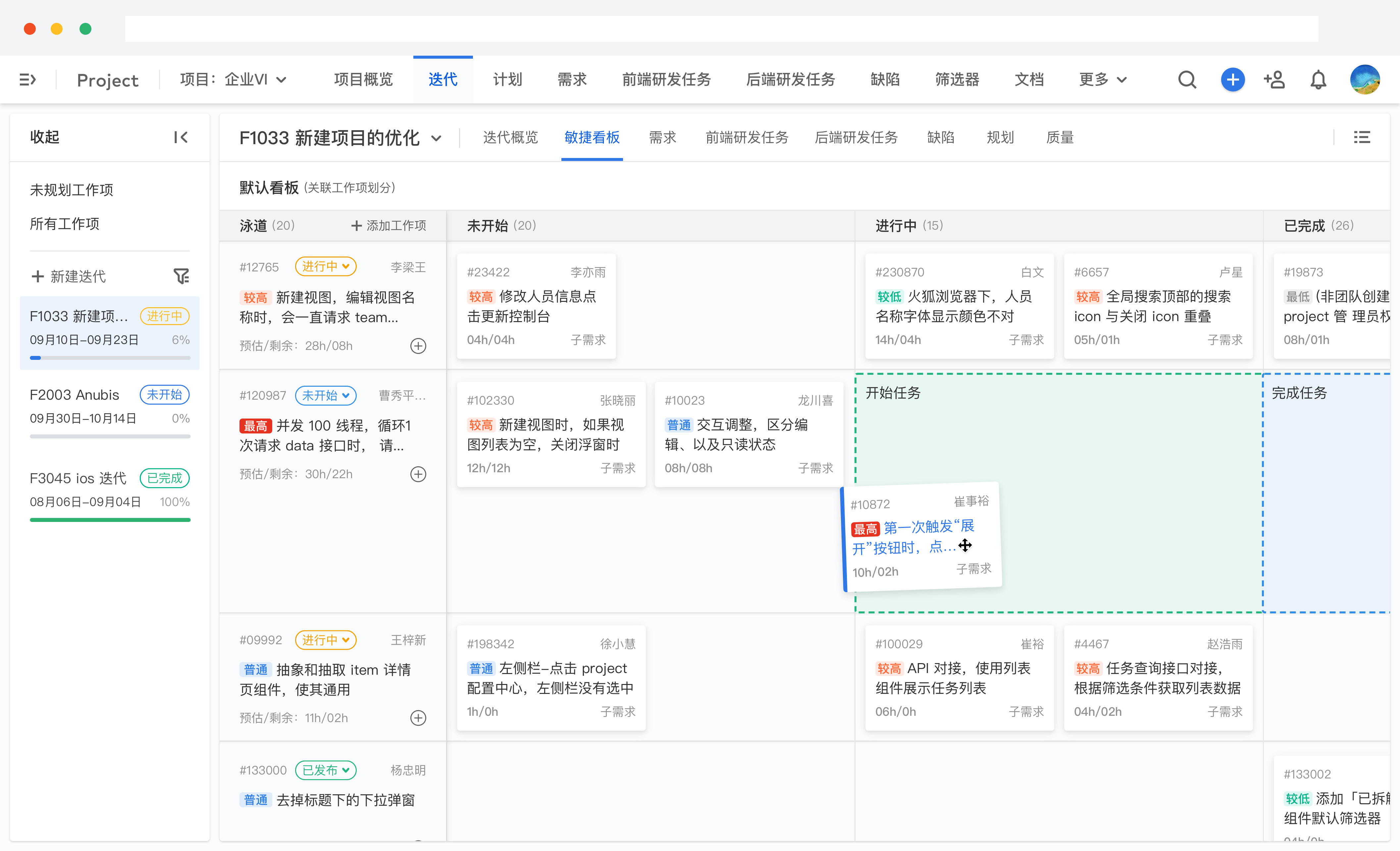Select the F2003 Anubis iteration in sidebar

tap(75, 395)
